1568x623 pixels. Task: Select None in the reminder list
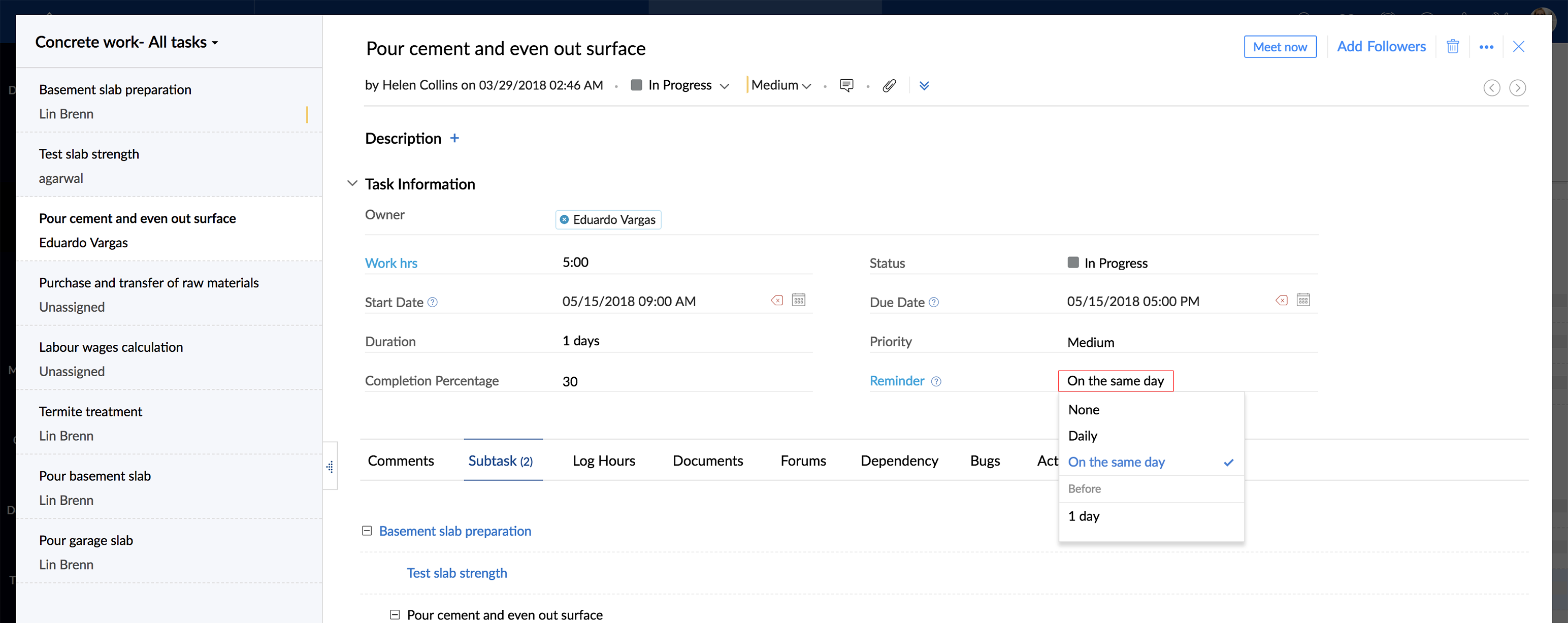(x=1151, y=409)
